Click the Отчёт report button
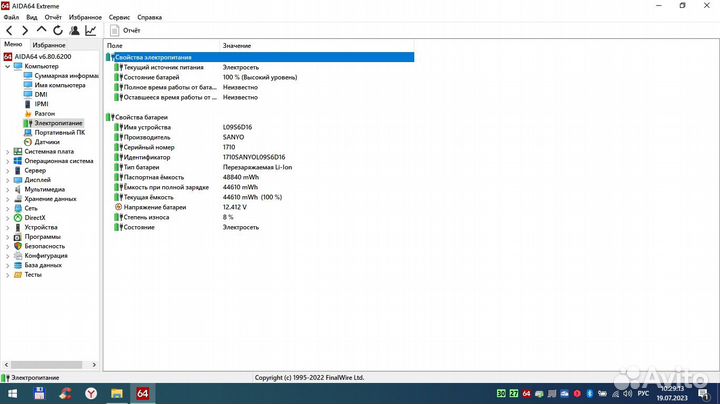 click(125, 30)
